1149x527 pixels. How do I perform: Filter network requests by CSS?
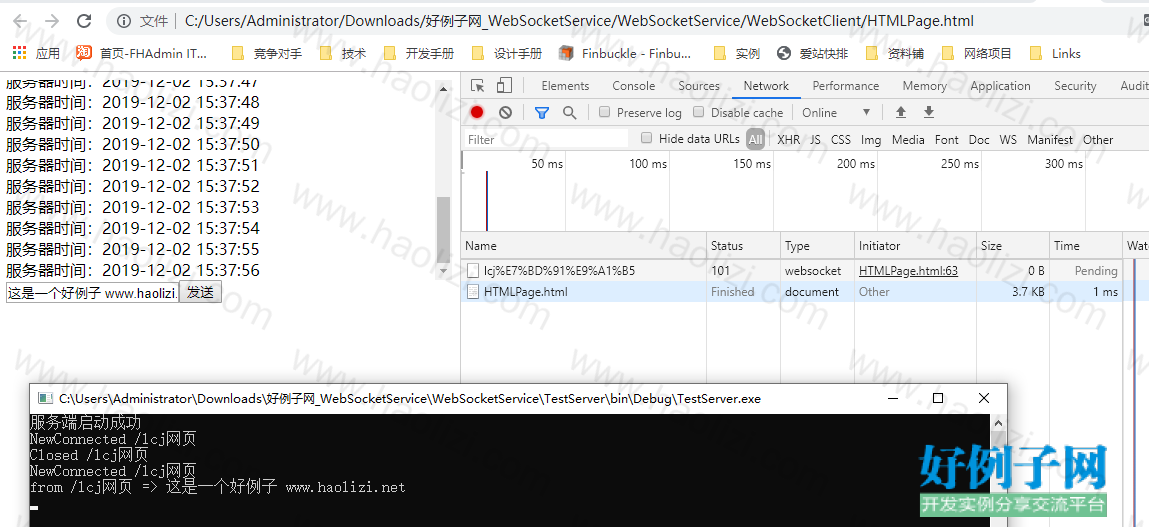click(841, 139)
